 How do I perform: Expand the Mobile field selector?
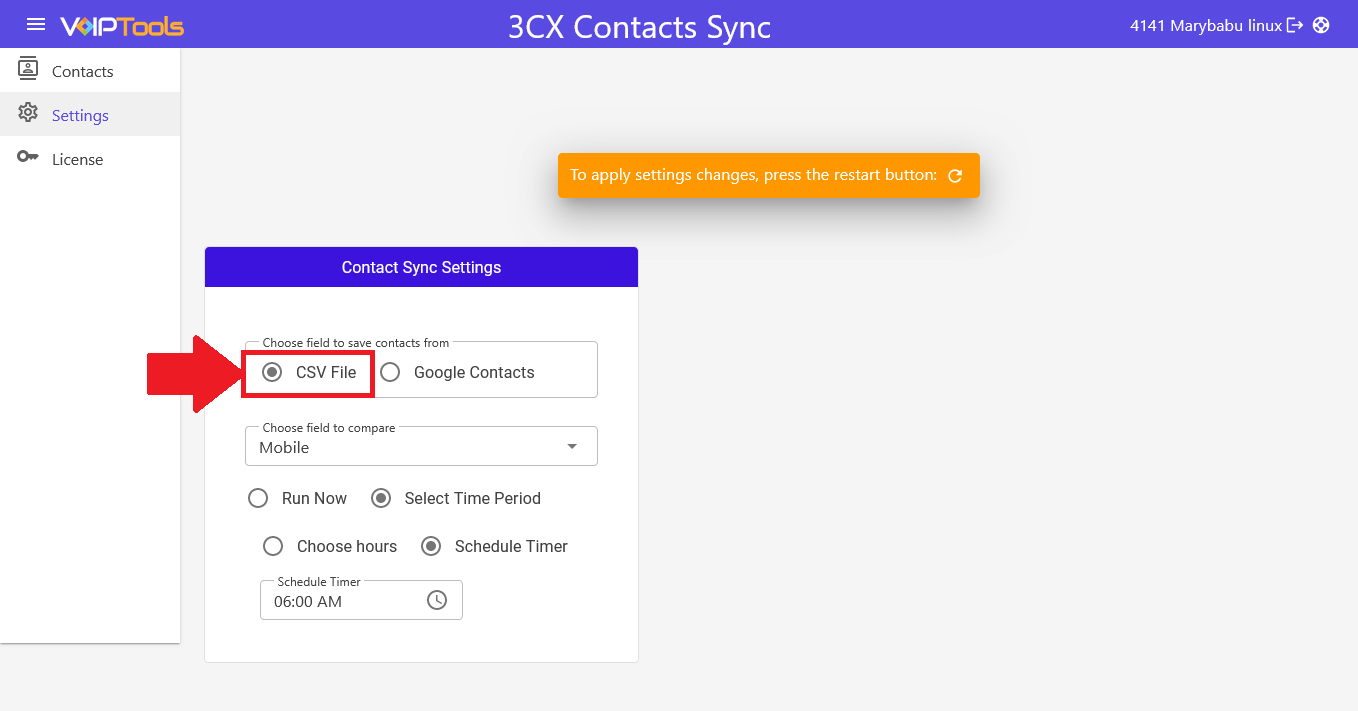coord(571,445)
